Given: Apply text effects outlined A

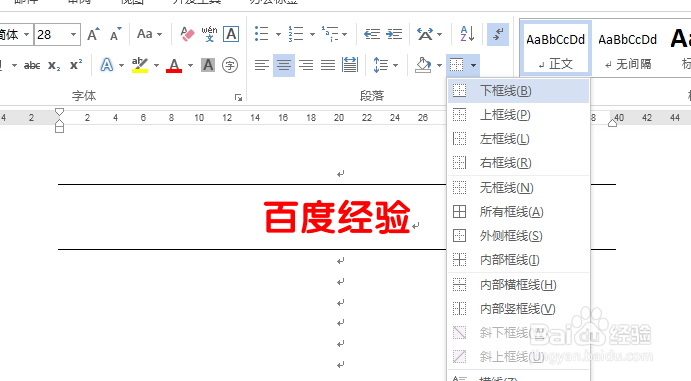Looking at the screenshot, I should coord(107,65).
